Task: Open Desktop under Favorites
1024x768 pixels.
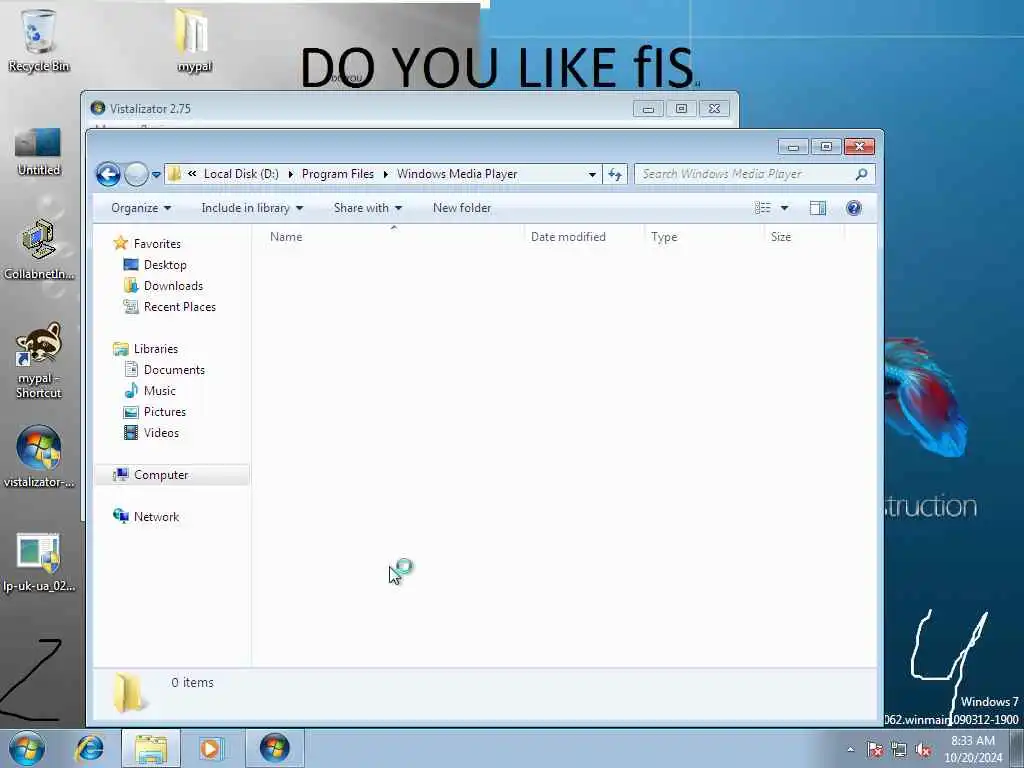Action: click(x=165, y=265)
